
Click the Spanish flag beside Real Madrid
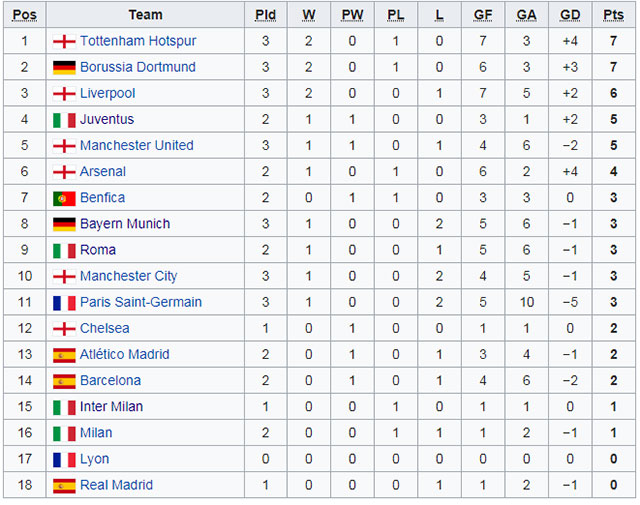coord(64,485)
